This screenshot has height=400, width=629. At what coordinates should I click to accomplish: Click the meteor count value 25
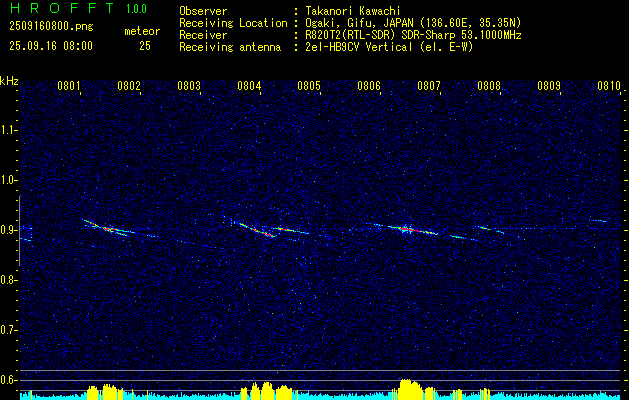coord(145,46)
